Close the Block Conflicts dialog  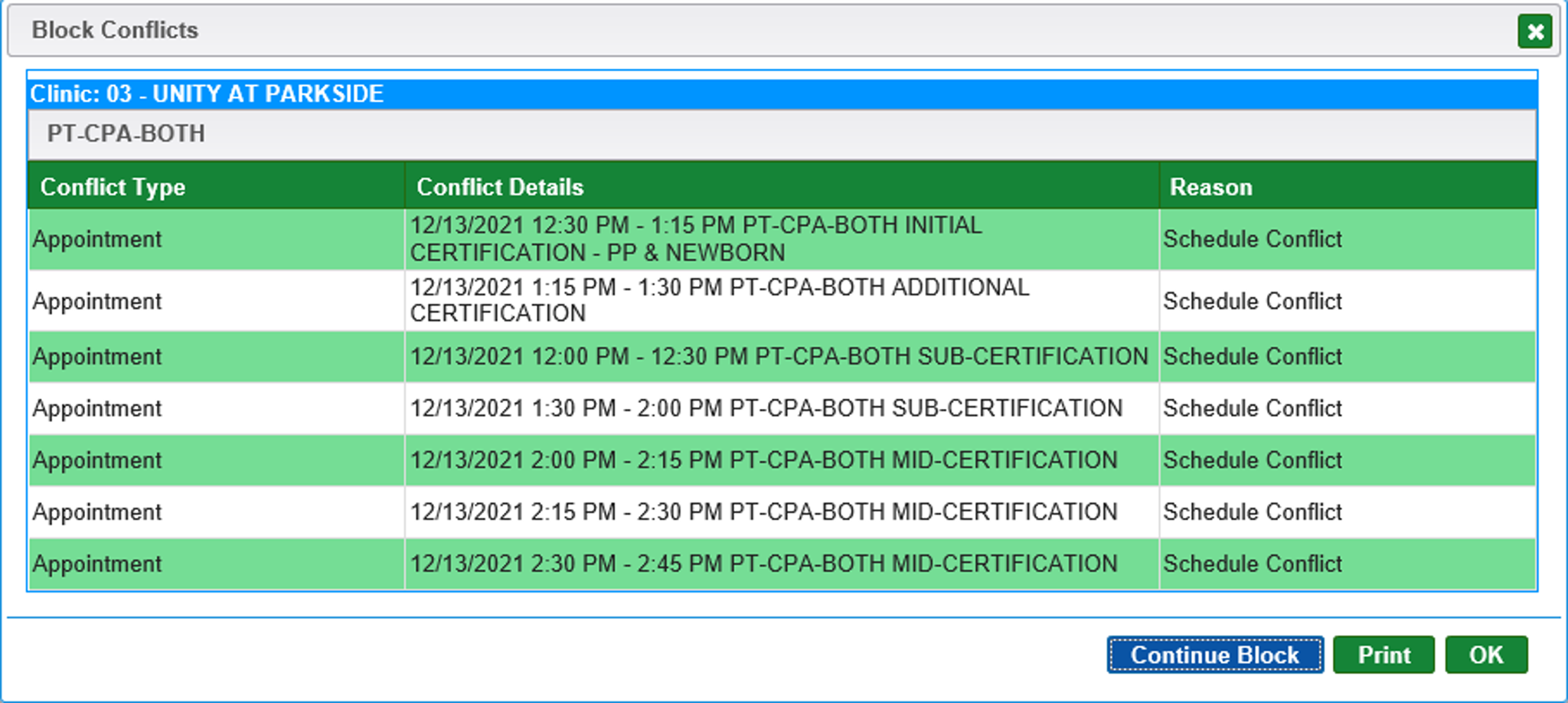pyautogui.click(x=1534, y=31)
